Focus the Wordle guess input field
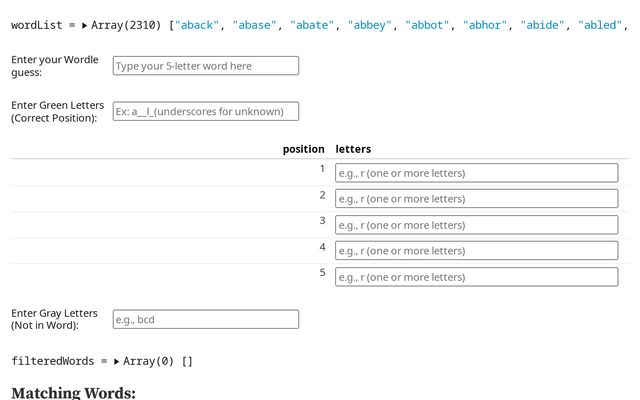640x400 pixels. click(206, 66)
